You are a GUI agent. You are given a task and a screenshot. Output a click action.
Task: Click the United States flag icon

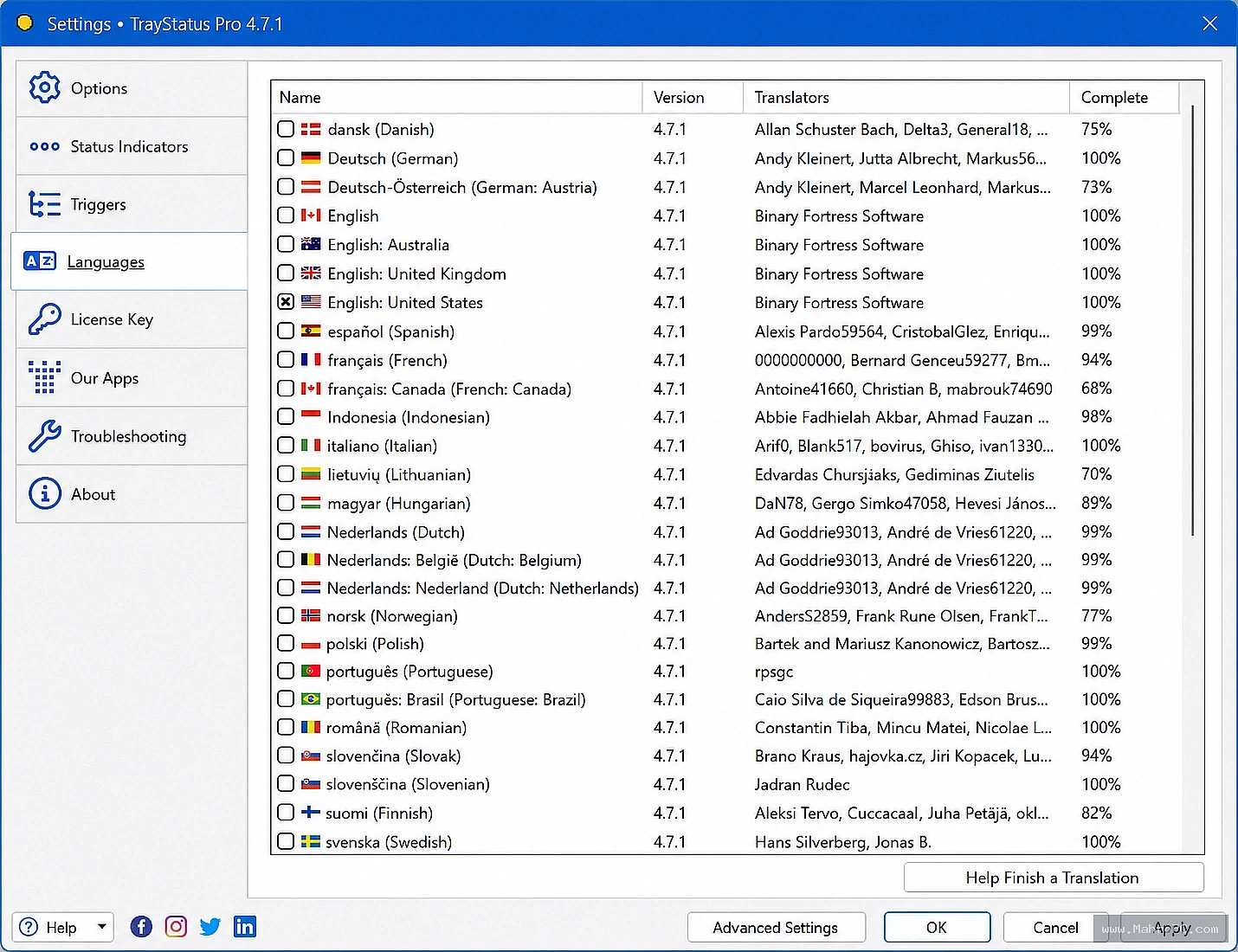311,302
